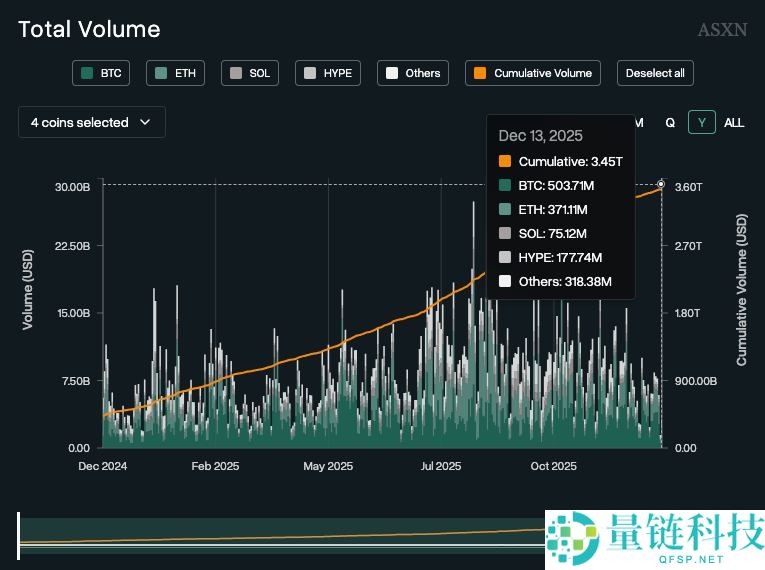Expand the coins selector chevron arrow
This screenshot has height=570, width=765.
[x=145, y=122]
